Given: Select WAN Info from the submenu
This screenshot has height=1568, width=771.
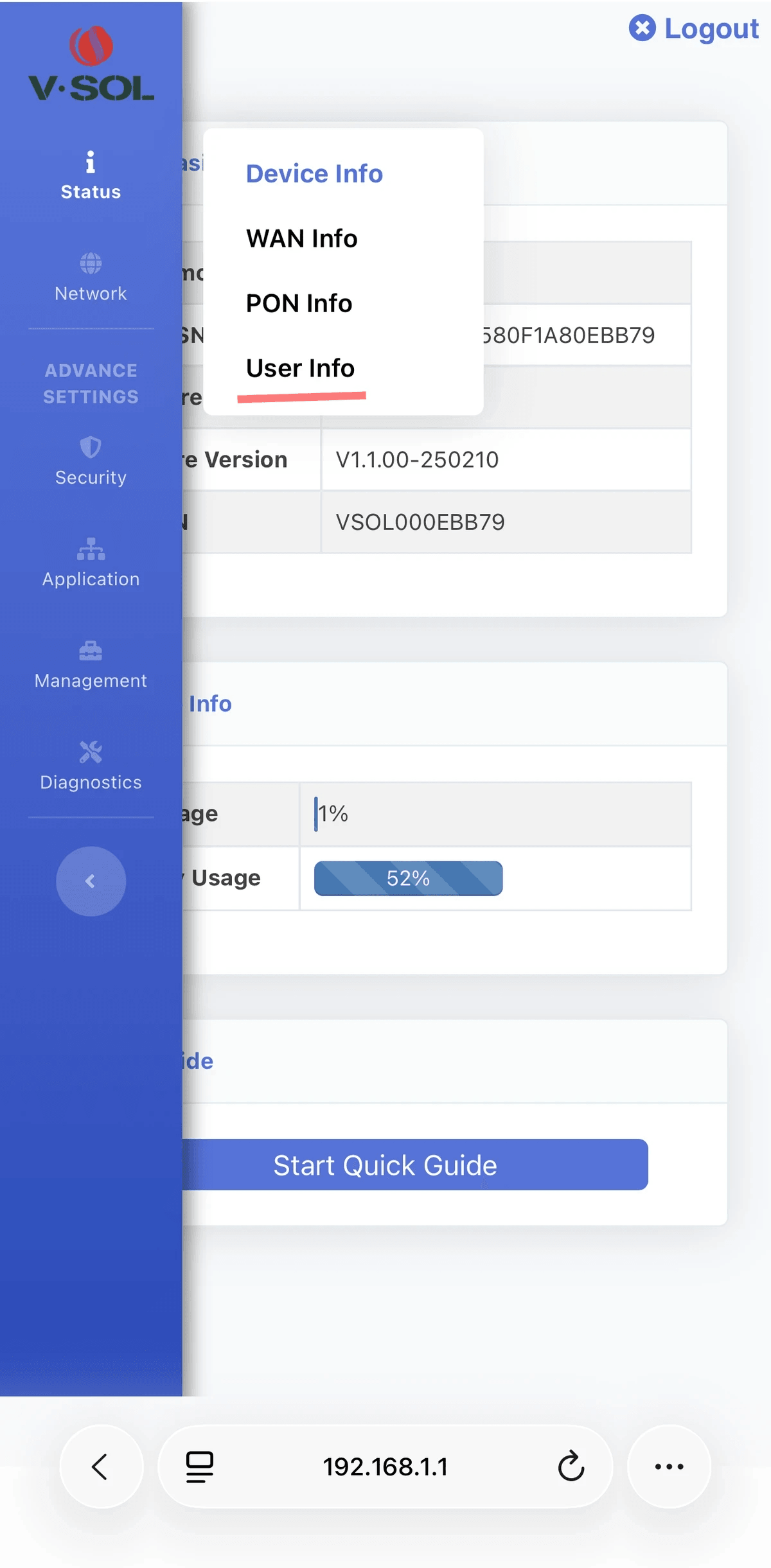Looking at the screenshot, I should pos(301,239).
